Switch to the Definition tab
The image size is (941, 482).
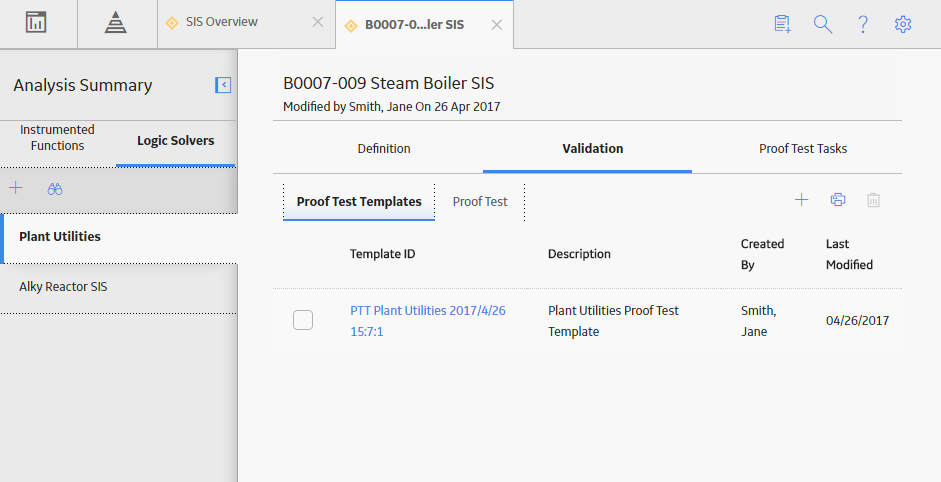384,148
